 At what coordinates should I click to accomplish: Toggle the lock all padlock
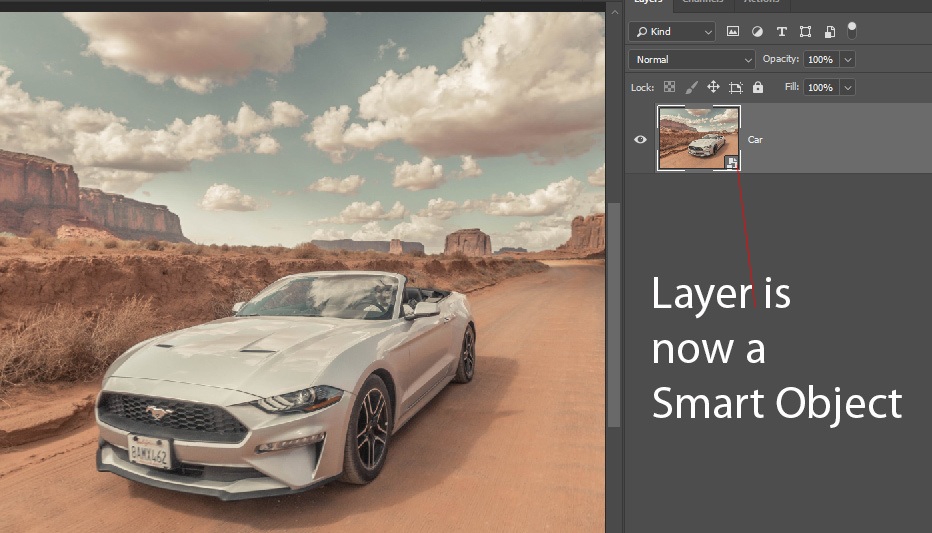[x=758, y=88]
